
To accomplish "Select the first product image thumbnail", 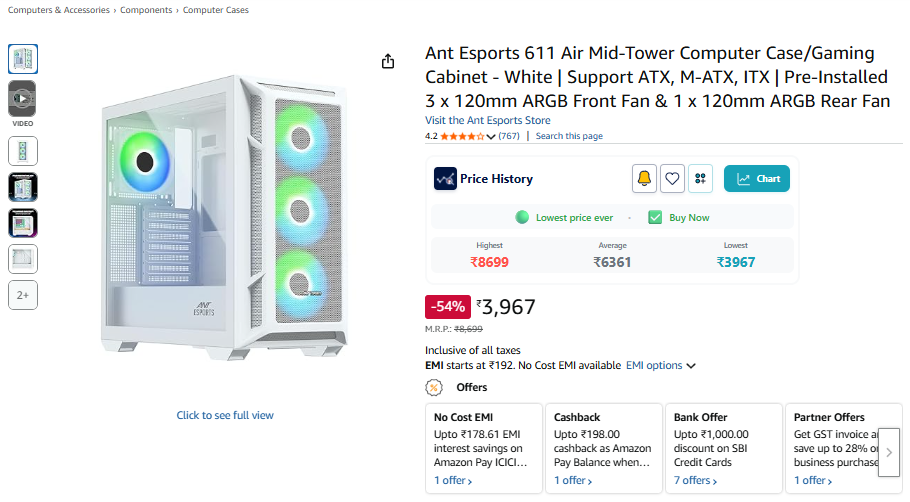I will (x=23, y=59).
